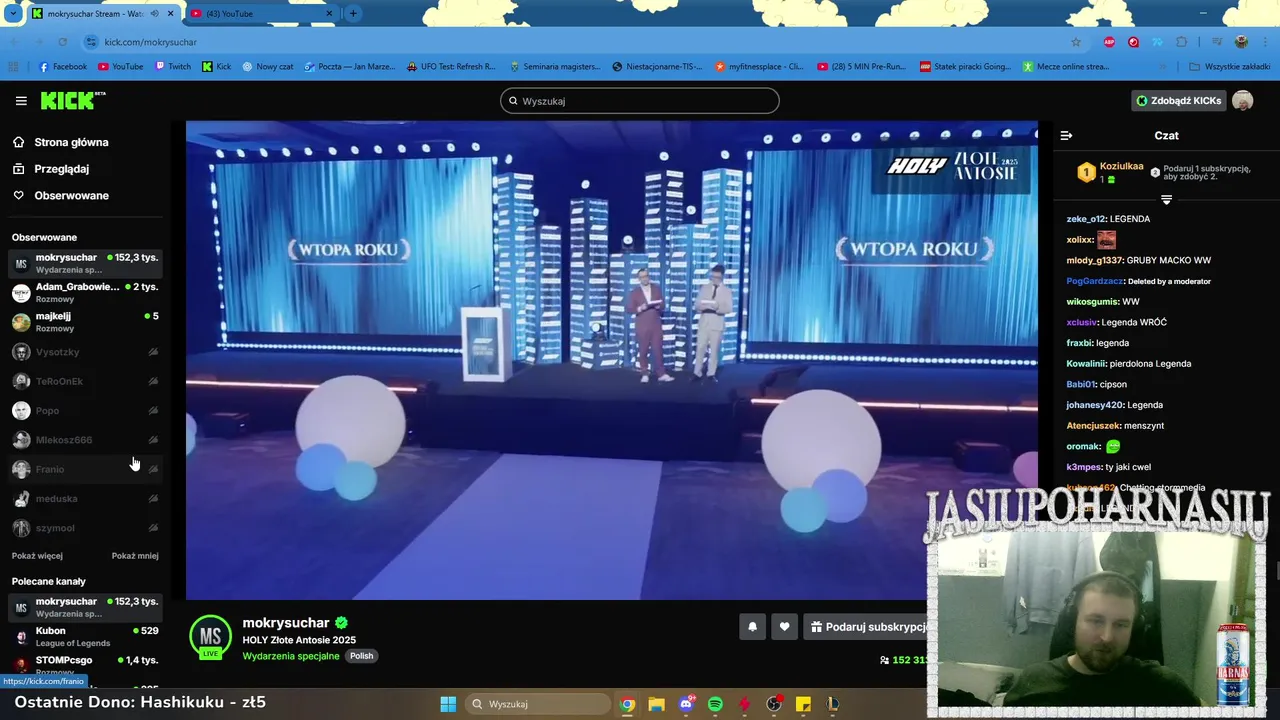The image size is (1280, 720).
Task: Open the user profile avatar menu
Action: pyautogui.click(x=1242, y=101)
